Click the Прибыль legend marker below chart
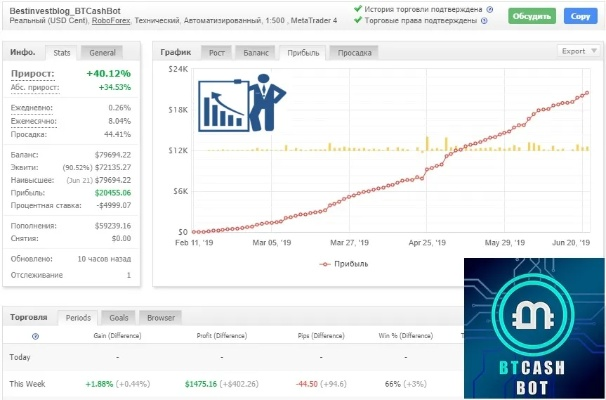 click(x=323, y=264)
